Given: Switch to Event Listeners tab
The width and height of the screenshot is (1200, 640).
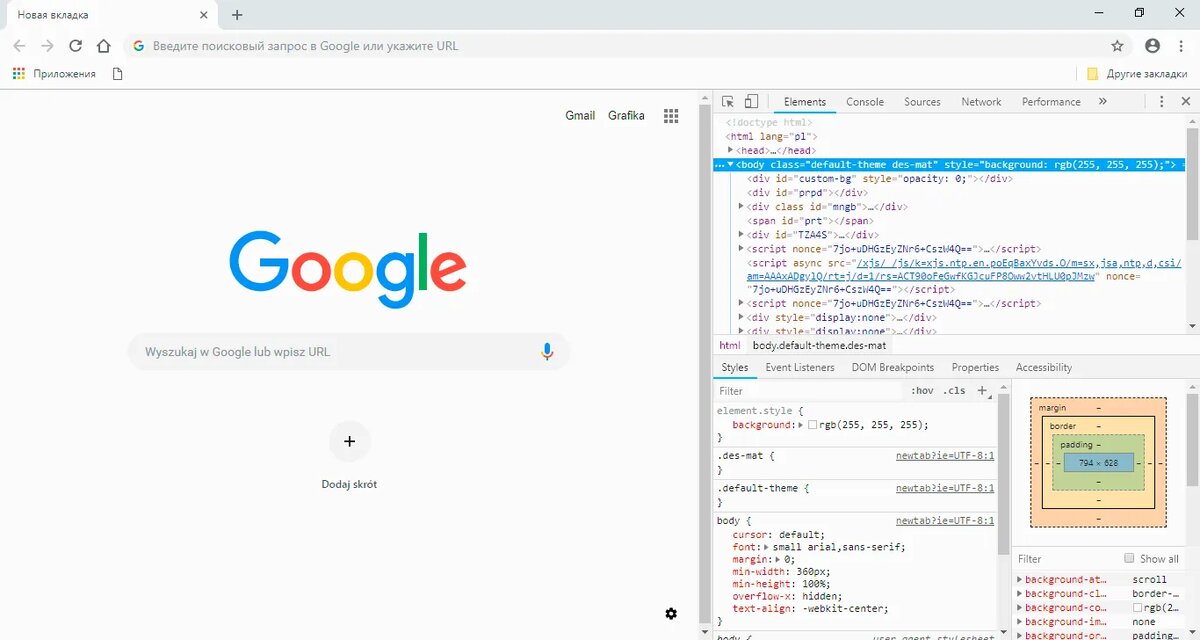Looking at the screenshot, I should tap(800, 368).
